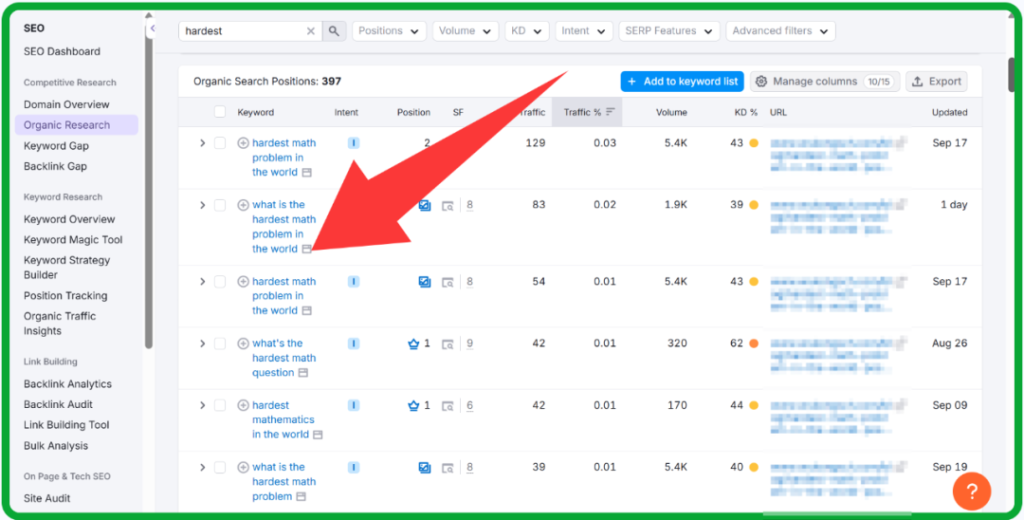Click the 'Add to keyword list' button
The width and height of the screenshot is (1024, 520).
681,81
